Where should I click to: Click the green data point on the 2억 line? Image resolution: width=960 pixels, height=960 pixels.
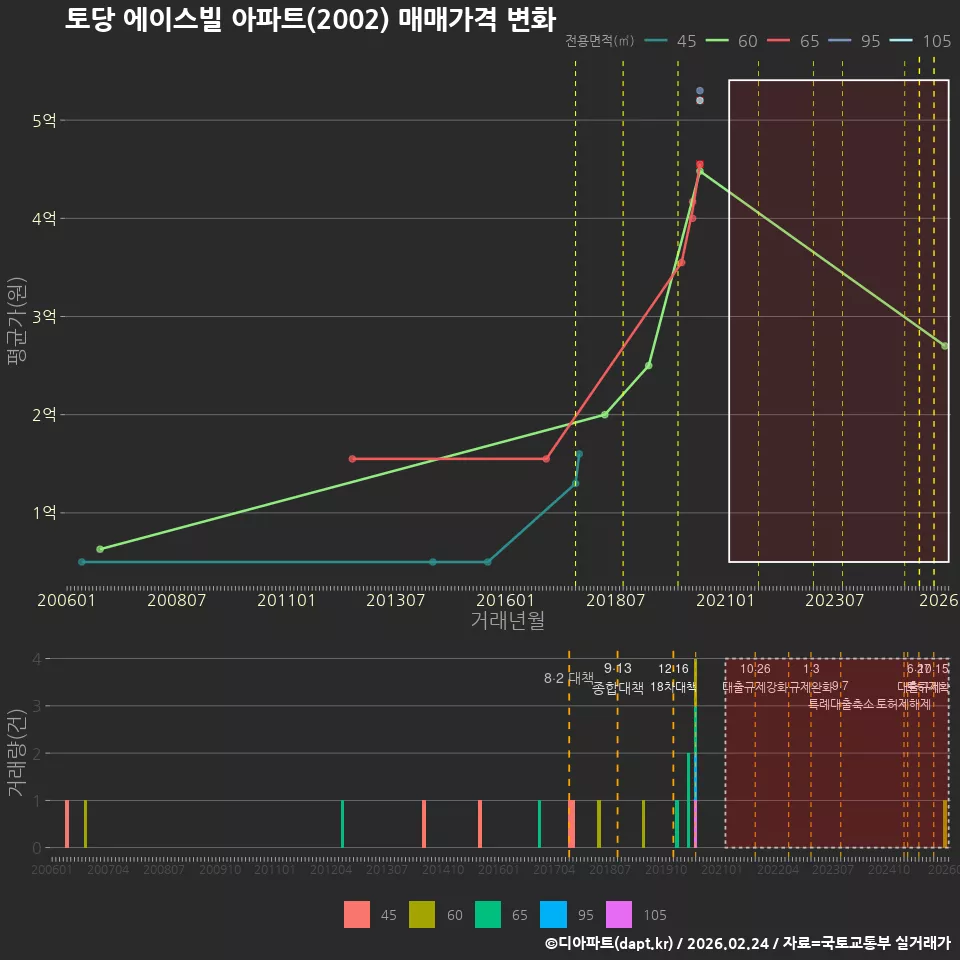(x=605, y=415)
